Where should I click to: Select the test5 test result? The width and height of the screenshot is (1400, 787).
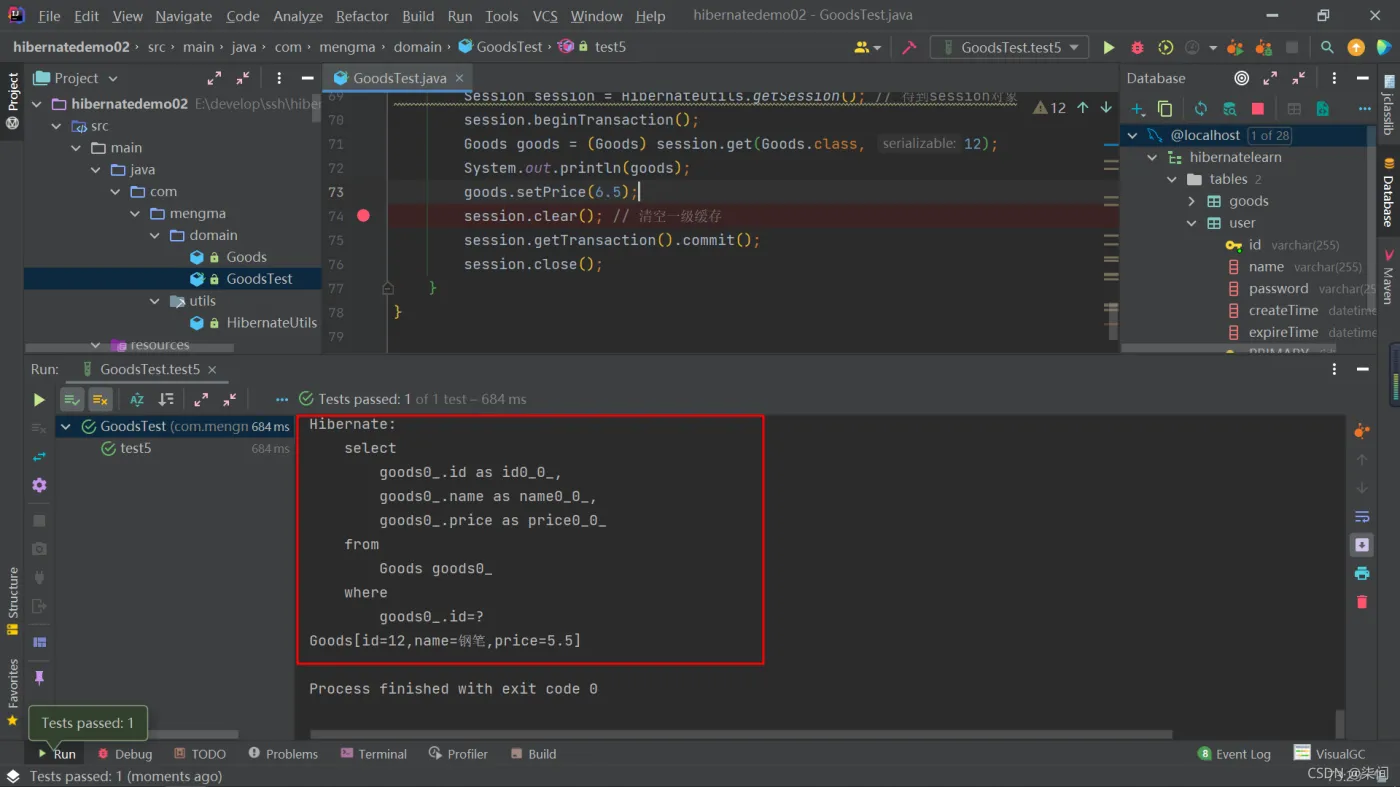click(x=136, y=448)
